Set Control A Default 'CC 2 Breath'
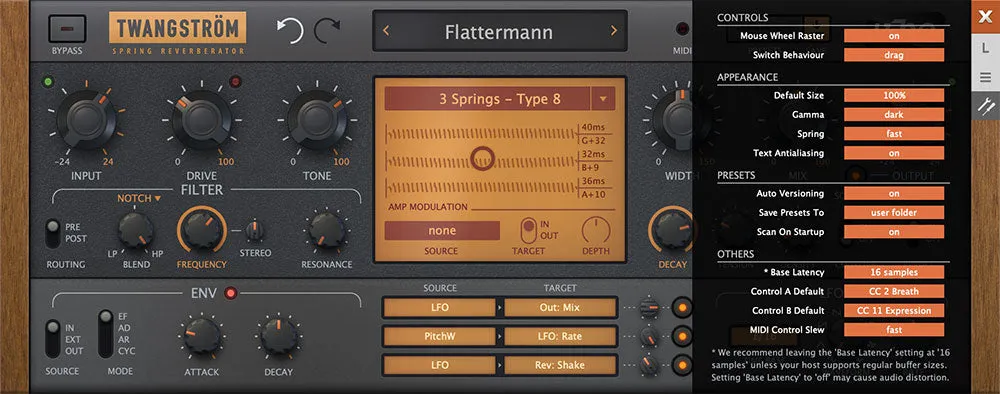This screenshot has height=394, width=1000. tap(894, 291)
